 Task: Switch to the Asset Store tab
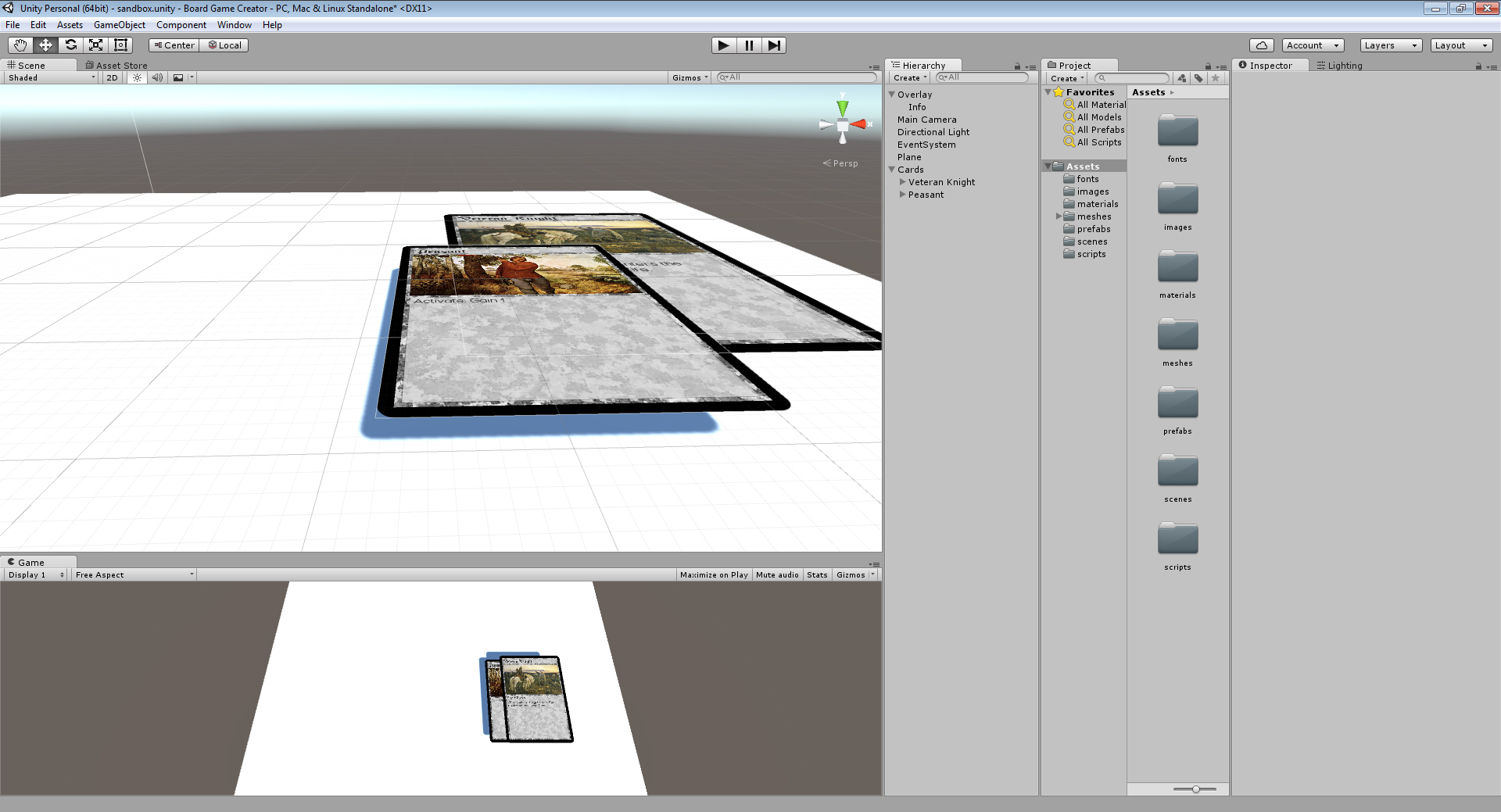coord(116,66)
